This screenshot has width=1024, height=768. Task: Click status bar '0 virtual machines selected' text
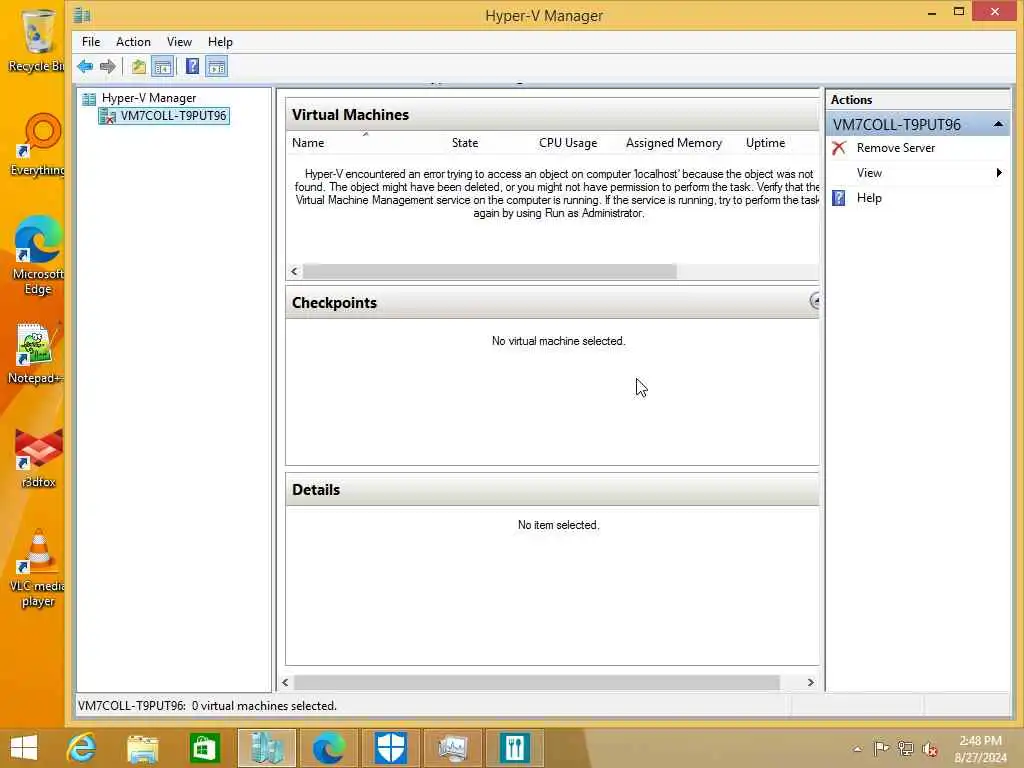coord(264,706)
